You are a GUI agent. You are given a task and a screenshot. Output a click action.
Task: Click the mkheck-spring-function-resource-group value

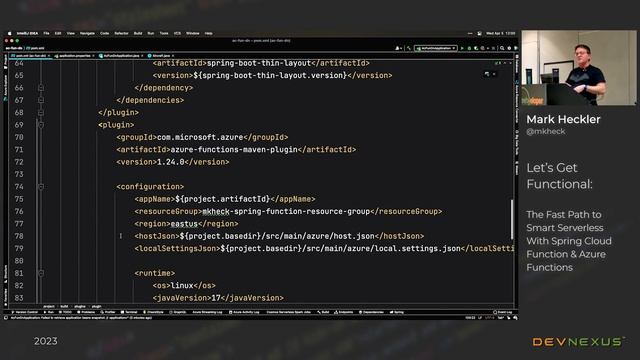[x=286, y=211]
